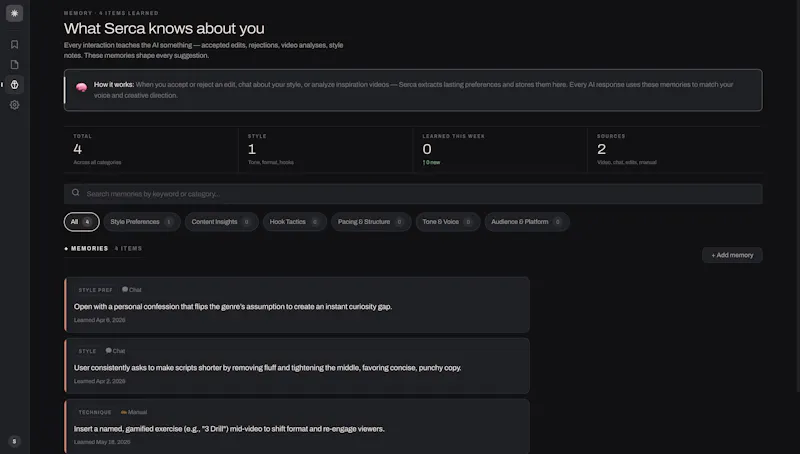Screen dimensions: 800x454
Task: Open the document icon in the sidebar
Action: [x=14, y=65]
